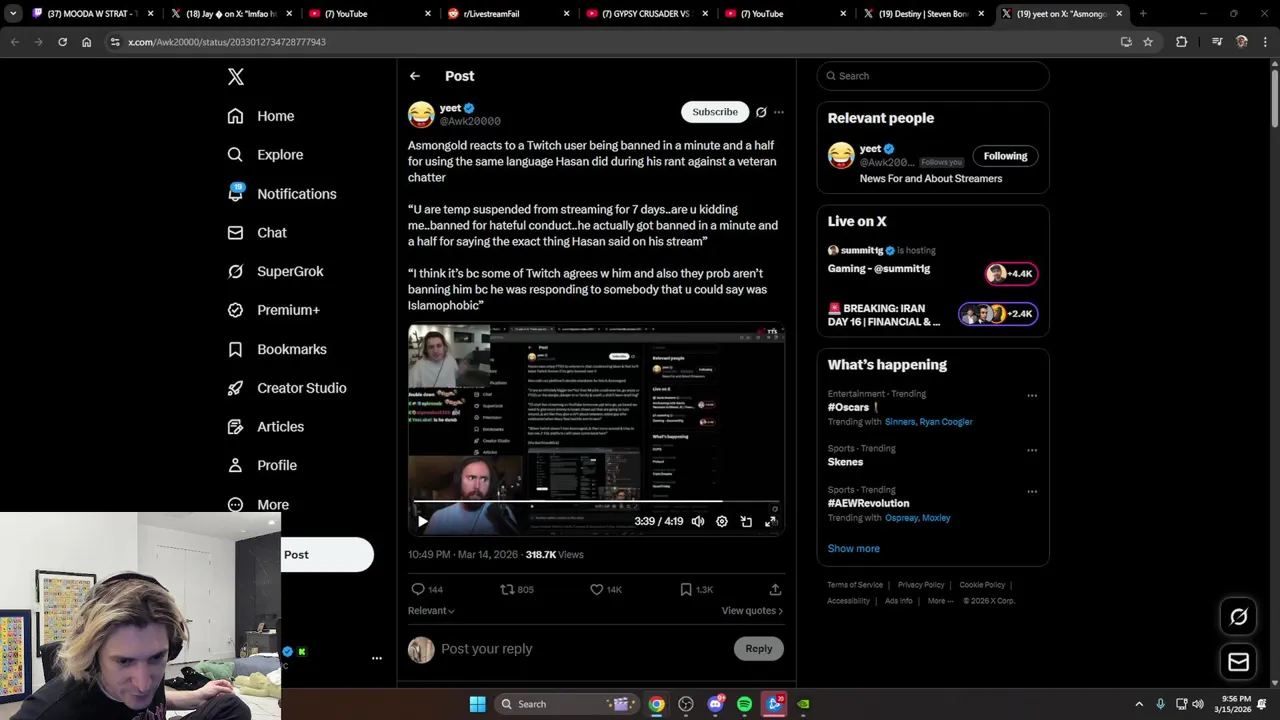The height and width of the screenshot is (720, 1280).
Task: Enter video fullscreen
Action: point(771,521)
